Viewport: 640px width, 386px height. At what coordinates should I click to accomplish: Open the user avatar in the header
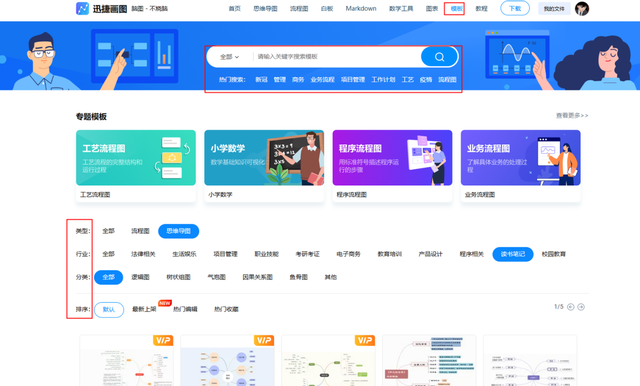click(x=582, y=9)
